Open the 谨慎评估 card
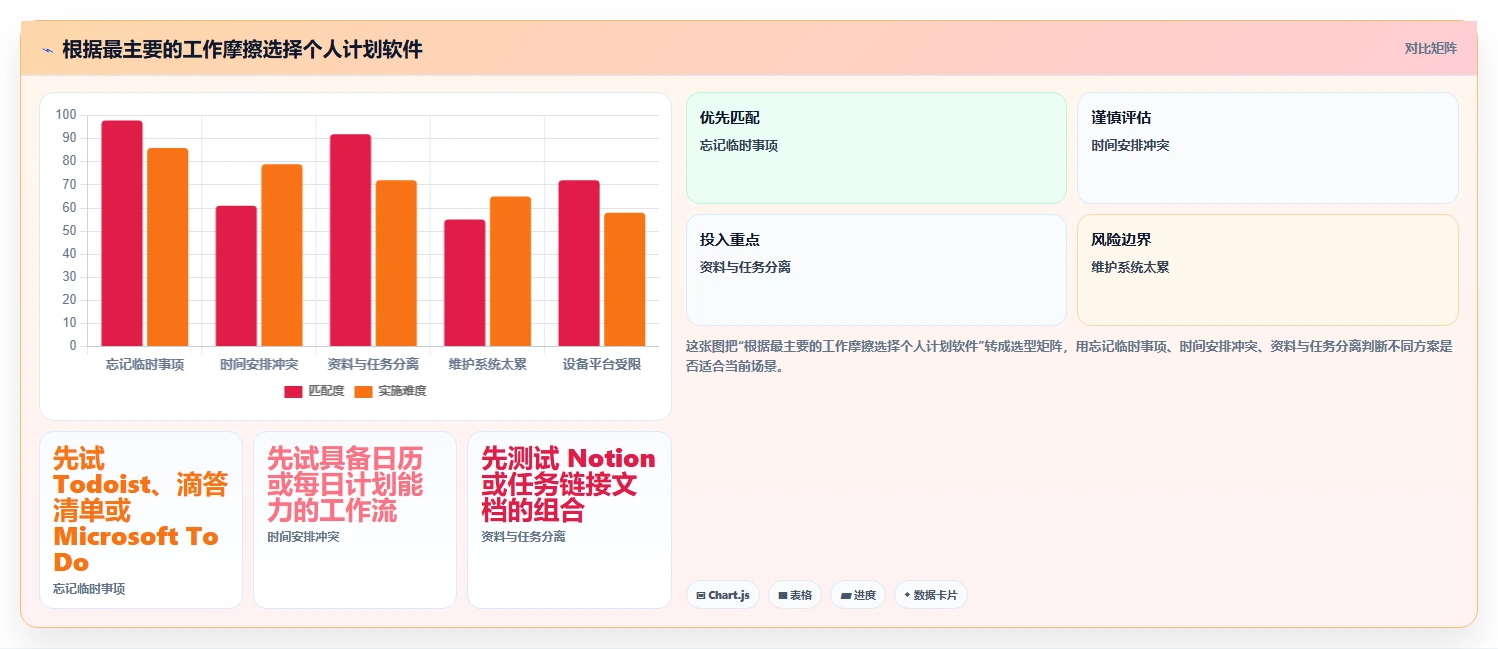 tap(1267, 148)
